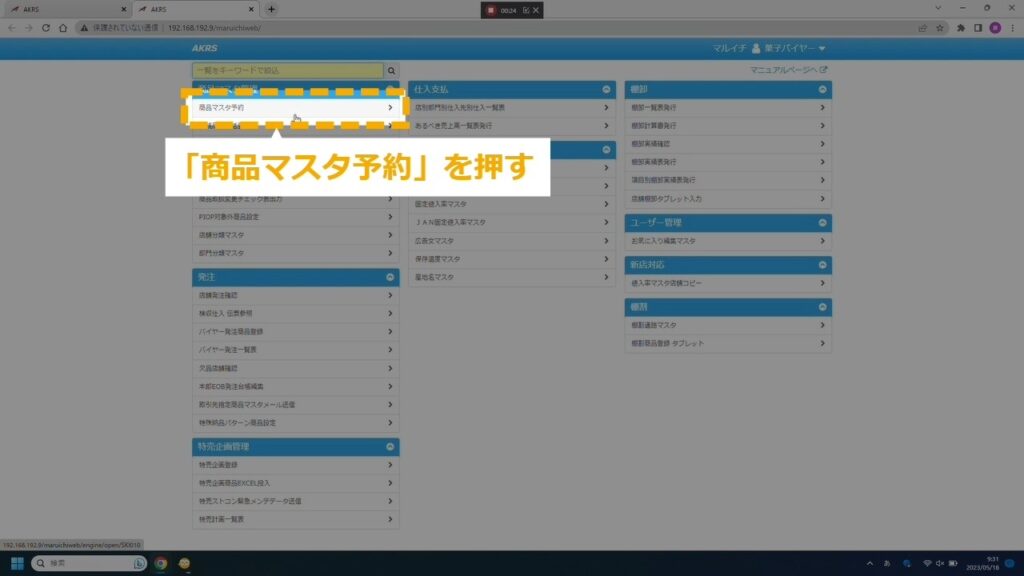Image resolution: width=1024 pixels, height=576 pixels.
Task: Click the search magnifier icon beside keyword field
Action: click(x=391, y=71)
